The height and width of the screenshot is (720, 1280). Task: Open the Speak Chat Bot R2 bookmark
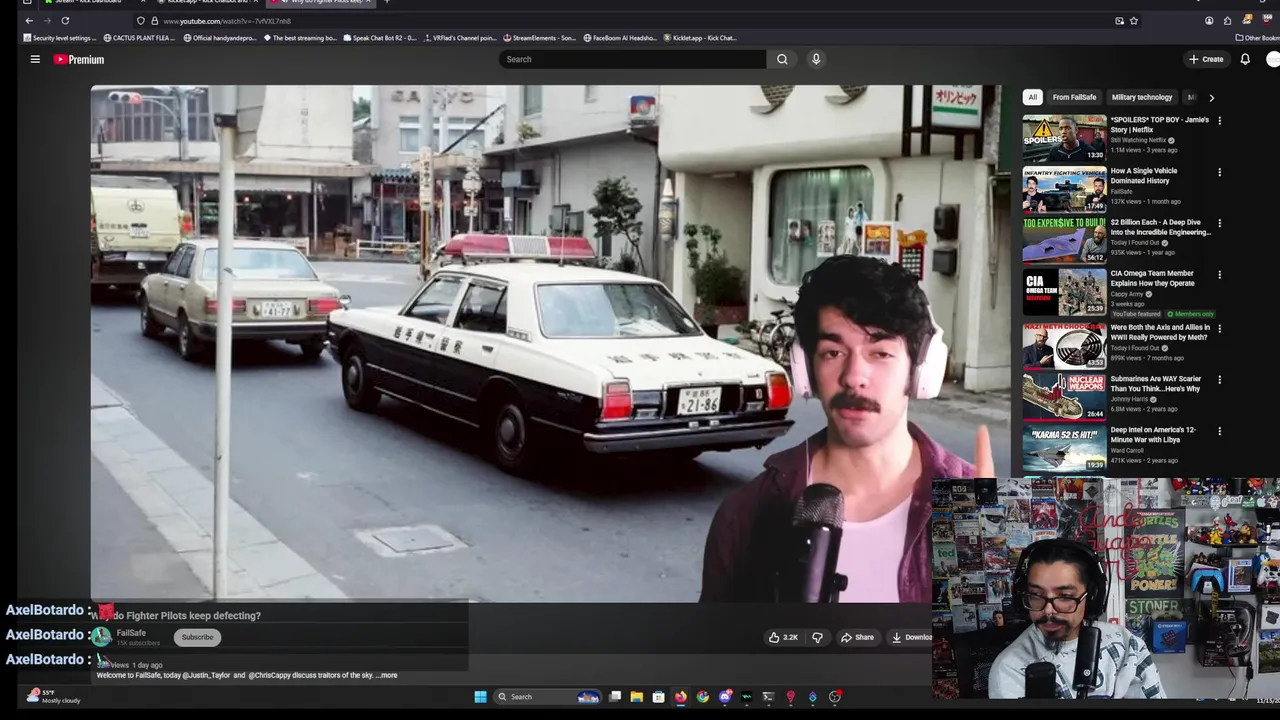tap(380, 38)
